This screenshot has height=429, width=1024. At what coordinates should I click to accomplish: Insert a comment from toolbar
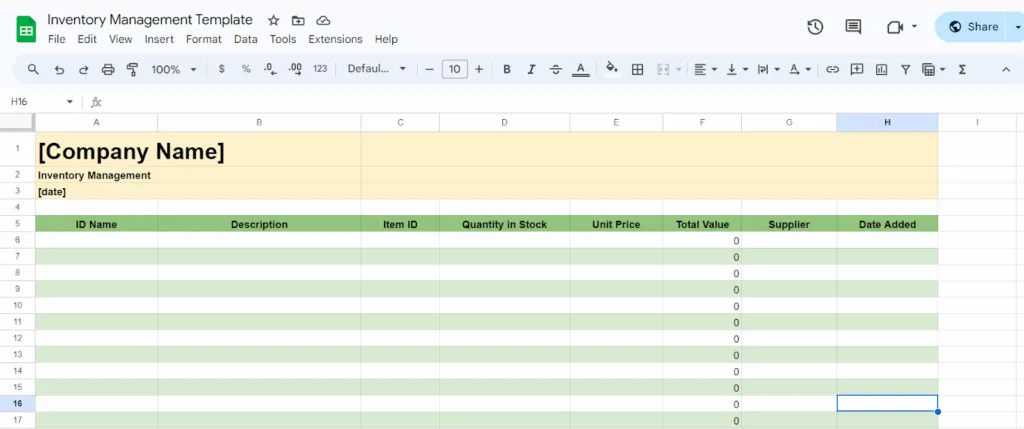click(857, 69)
